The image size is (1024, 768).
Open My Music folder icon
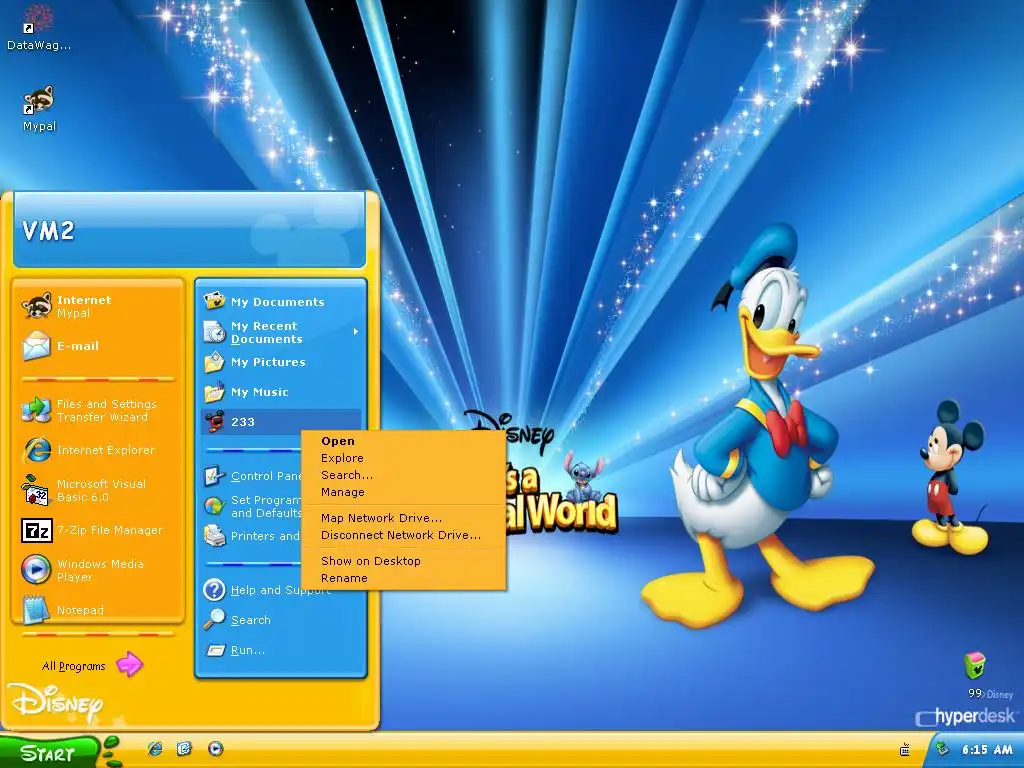[x=214, y=392]
